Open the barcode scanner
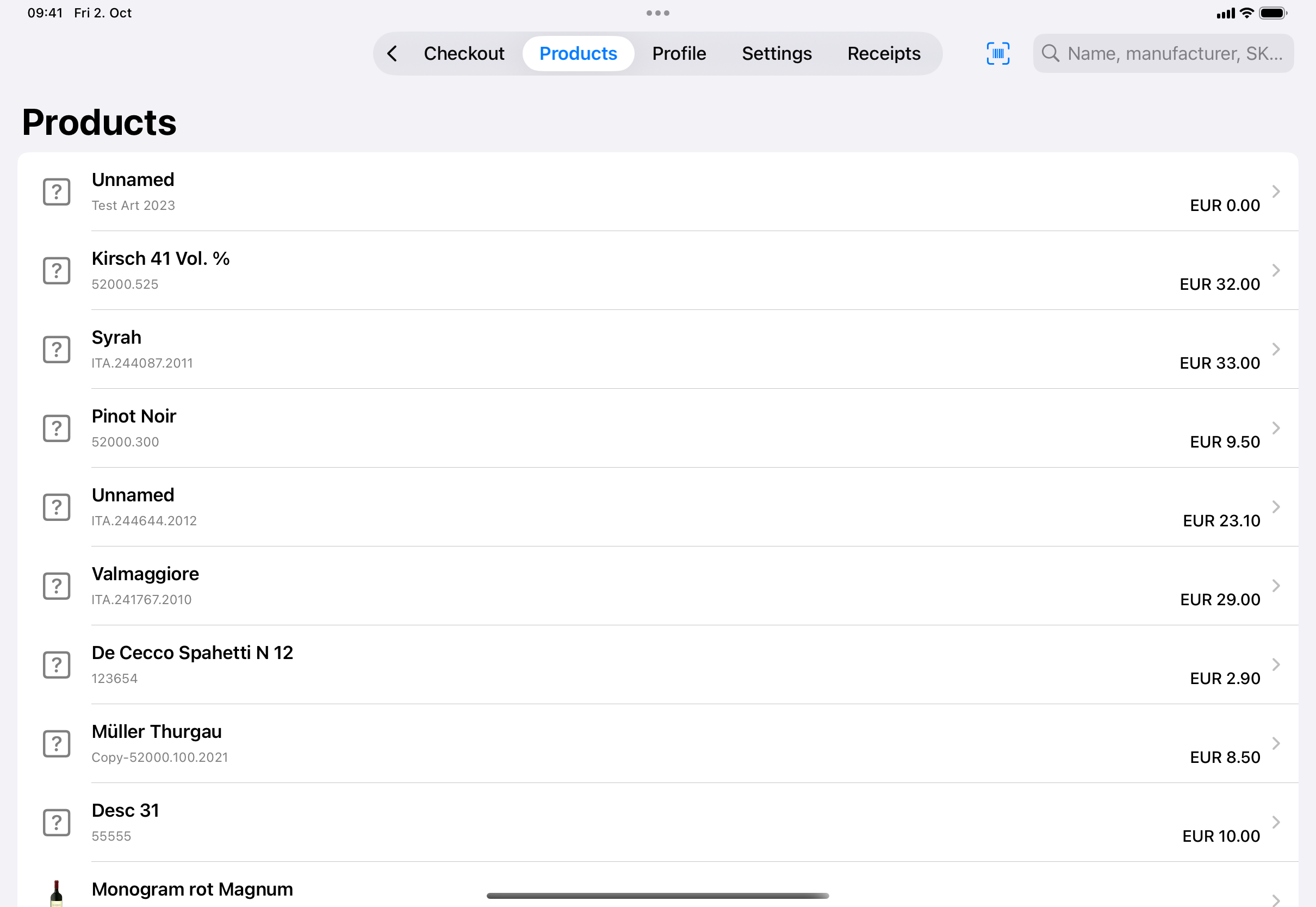Screen dimensions: 1316x907 click(x=998, y=53)
